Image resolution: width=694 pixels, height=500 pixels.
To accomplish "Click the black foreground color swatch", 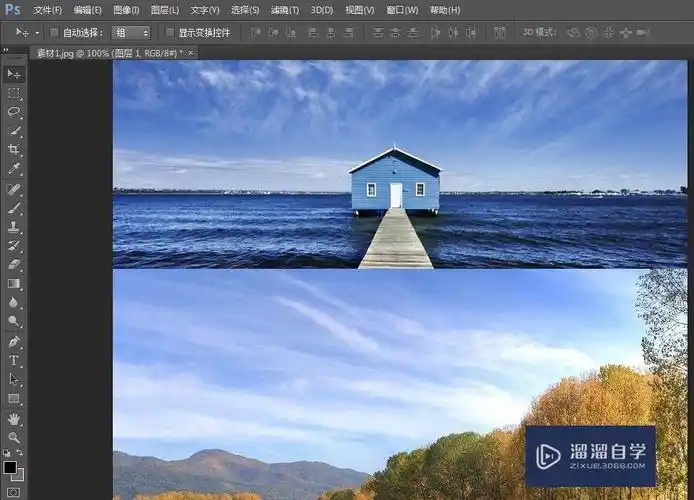I will click(9, 467).
